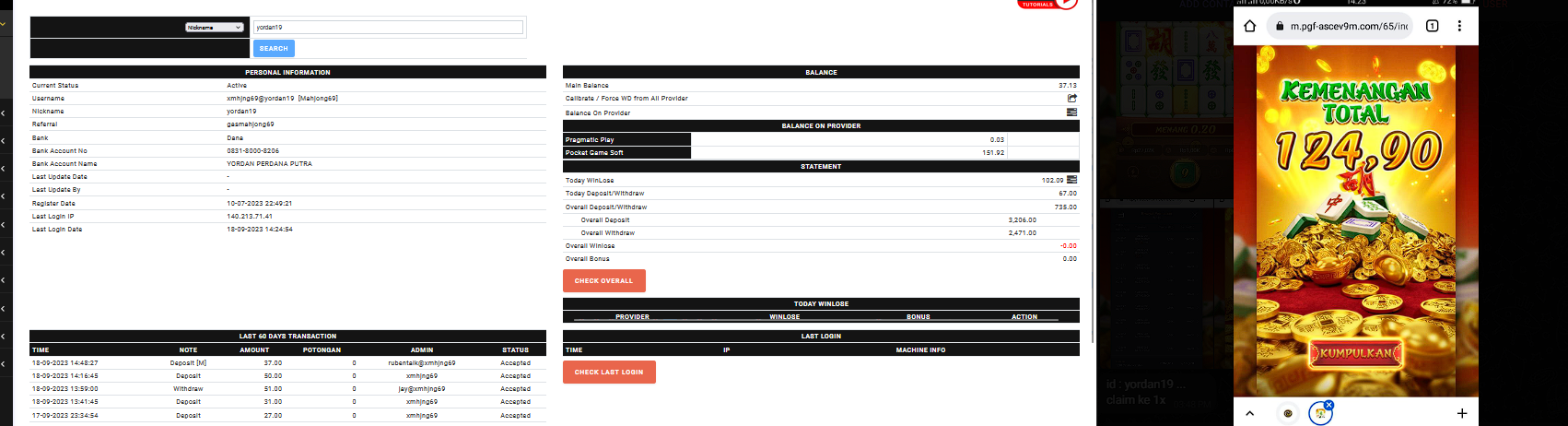This screenshot has width=1568, height=426.
Task: Click the red Overall Winlose value -0.00
Action: click(x=1069, y=246)
